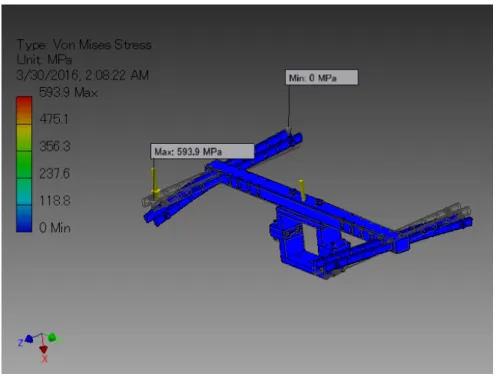Image resolution: width=499 pixels, height=377 pixels.
Task: Click the '118.8' legend value
Action: (x=55, y=201)
